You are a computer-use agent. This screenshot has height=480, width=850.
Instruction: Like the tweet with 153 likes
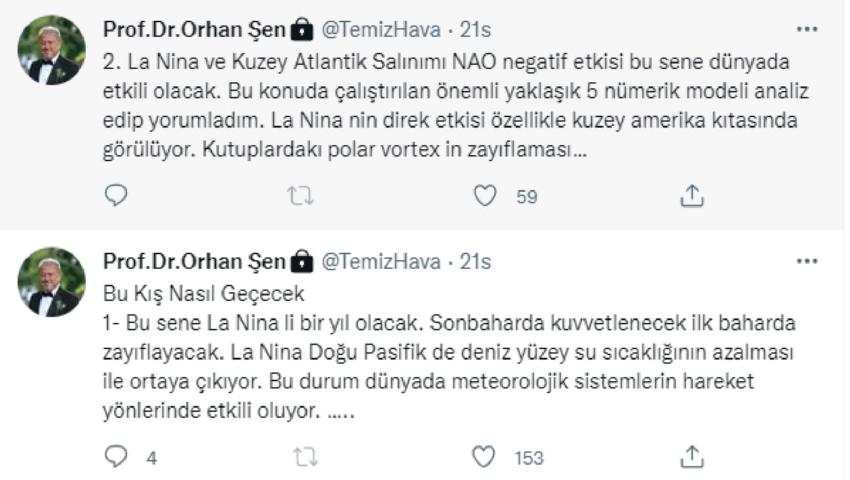[x=484, y=457]
